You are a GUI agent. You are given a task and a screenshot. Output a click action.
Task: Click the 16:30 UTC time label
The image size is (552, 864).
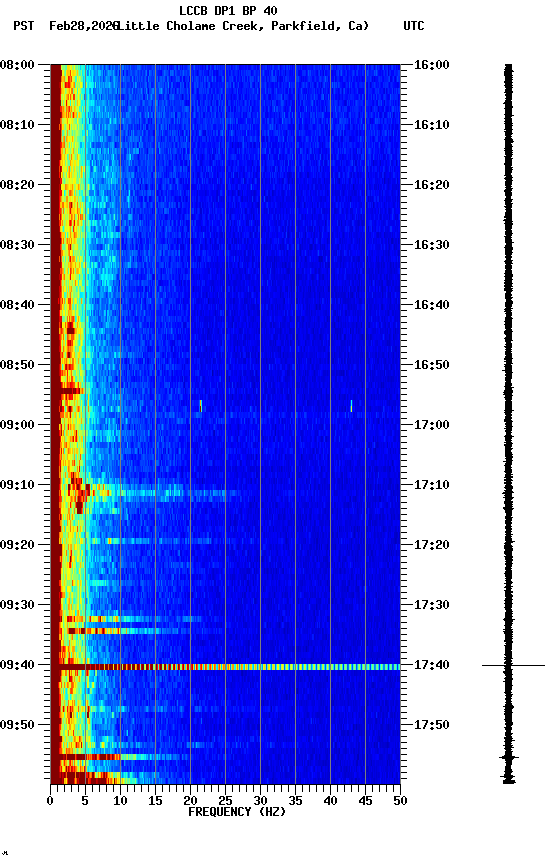(431, 245)
